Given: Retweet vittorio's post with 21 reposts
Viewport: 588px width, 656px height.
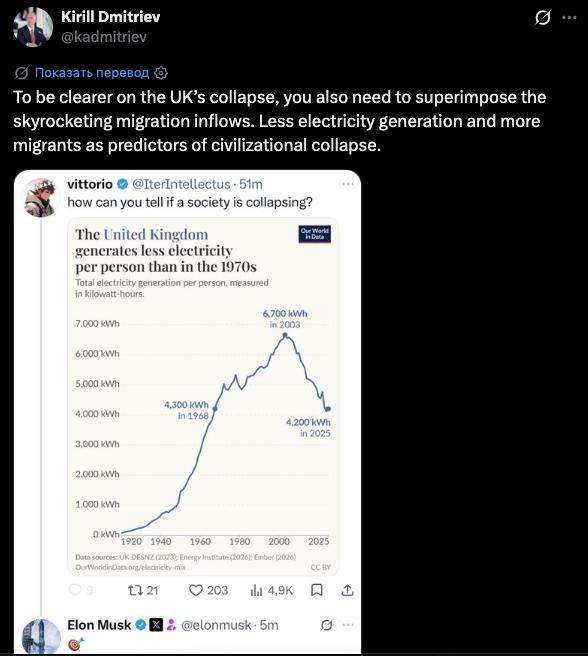Looking at the screenshot, I should coord(143,590).
